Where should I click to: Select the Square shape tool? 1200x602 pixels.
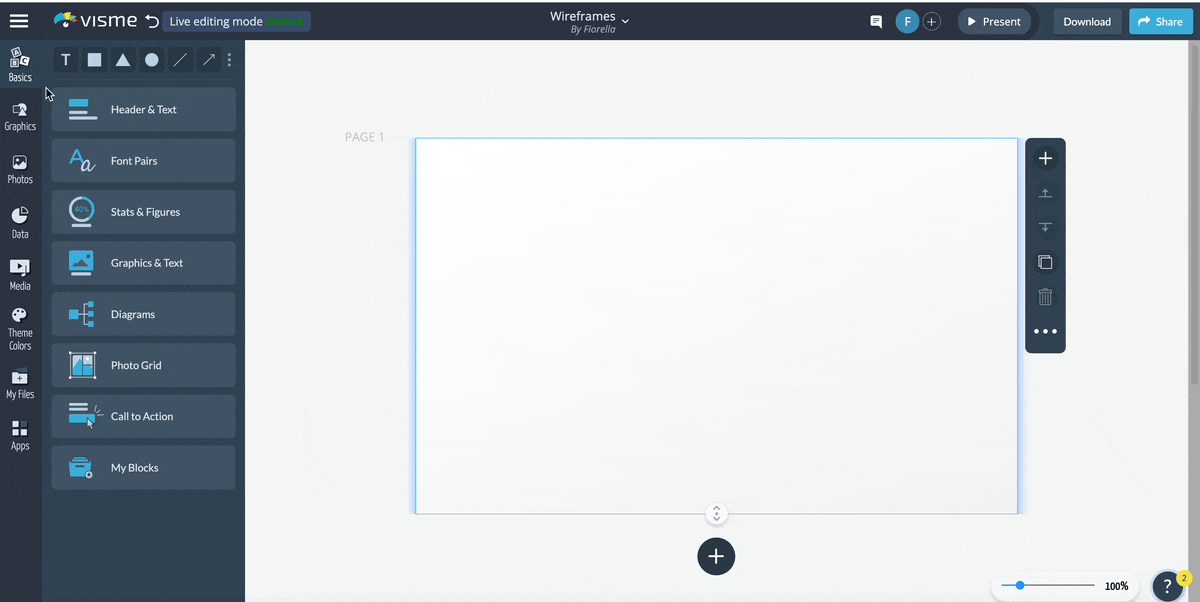(x=94, y=60)
